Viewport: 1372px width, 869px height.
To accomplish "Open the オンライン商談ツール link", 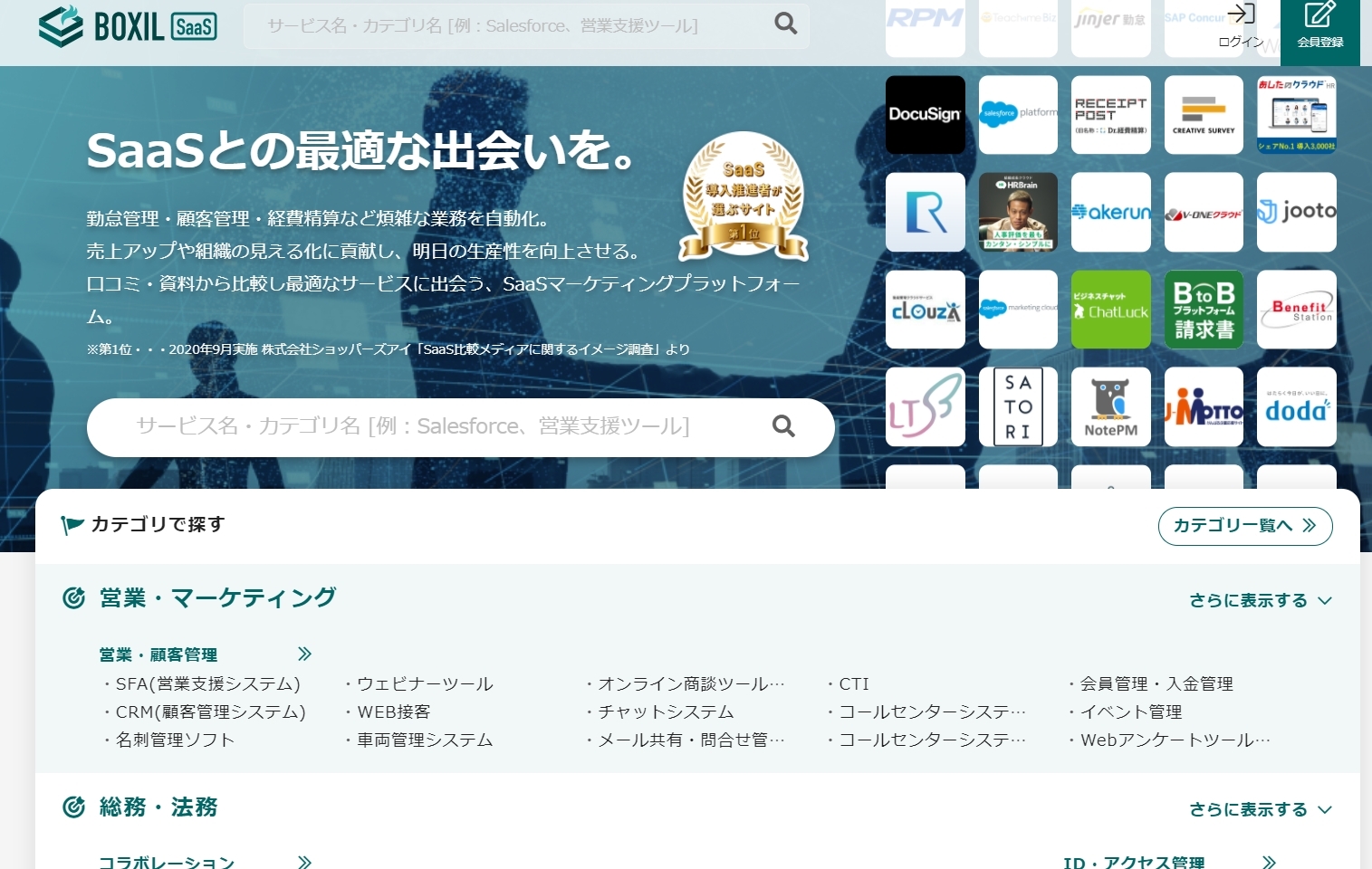I will point(691,683).
